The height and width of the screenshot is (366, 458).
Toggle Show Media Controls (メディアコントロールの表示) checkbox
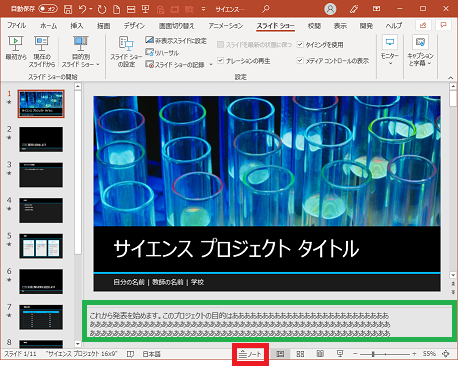point(300,61)
